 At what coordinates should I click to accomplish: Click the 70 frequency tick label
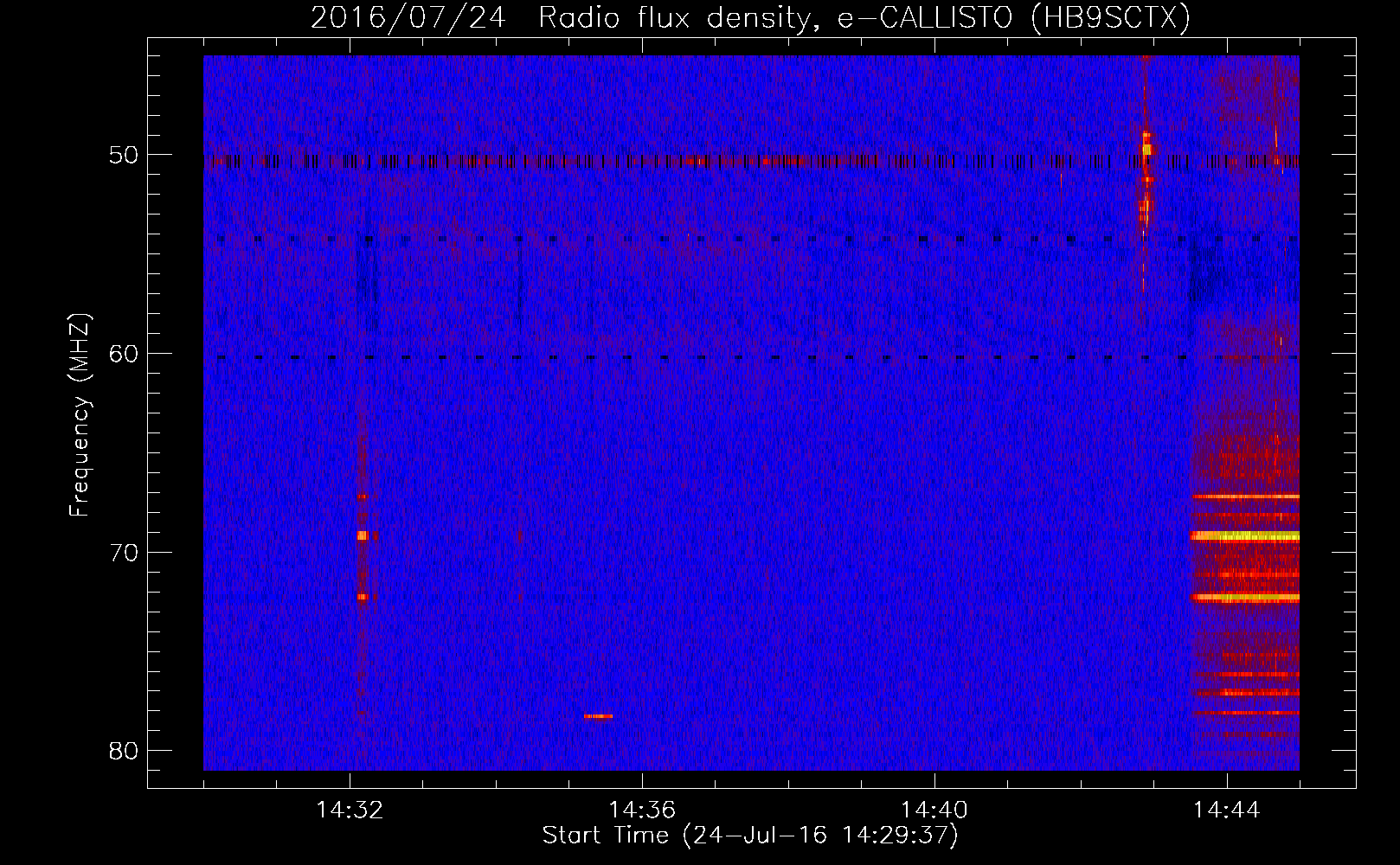124,552
